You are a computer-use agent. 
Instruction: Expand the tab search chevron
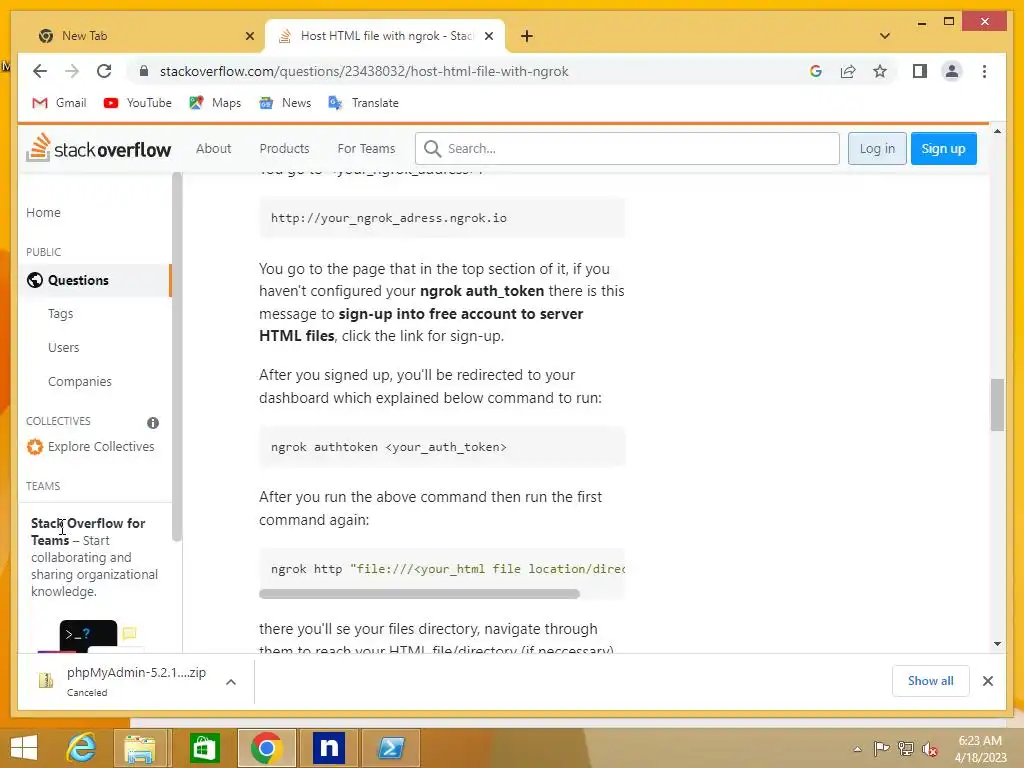click(x=884, y=36)
